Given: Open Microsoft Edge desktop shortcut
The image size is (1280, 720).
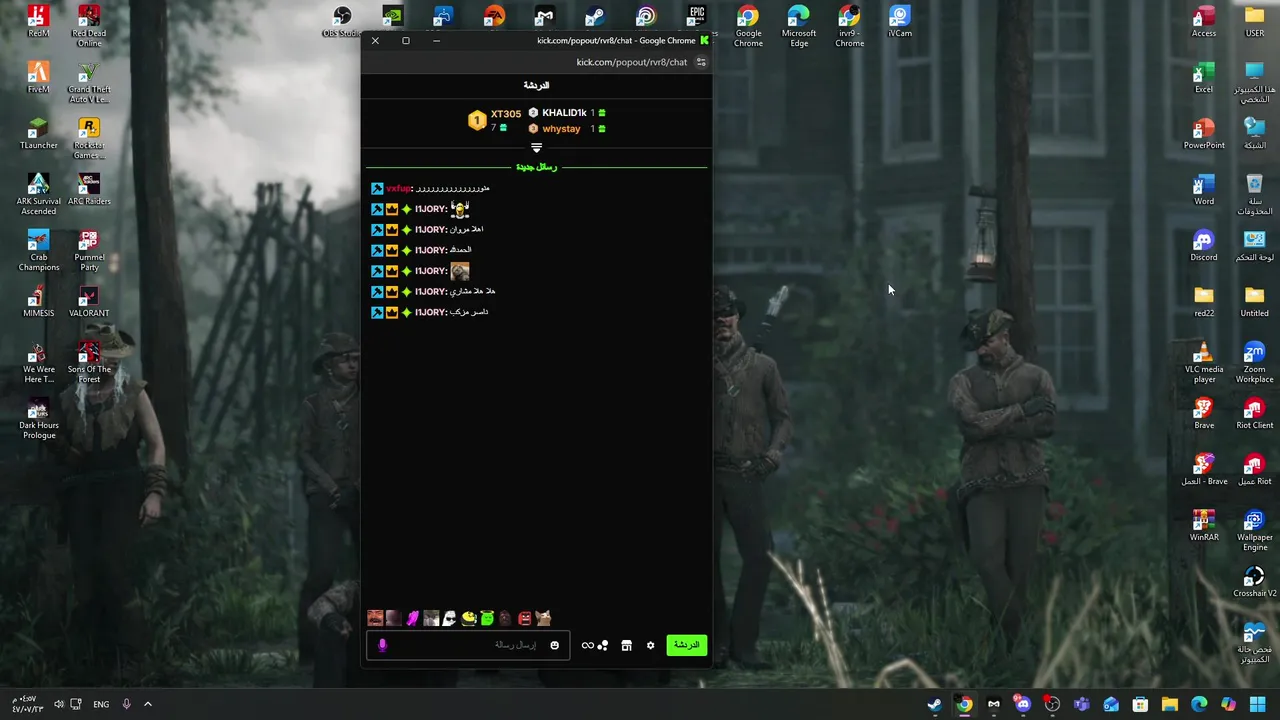Looking at the screenshot, I should click(799, 26).
